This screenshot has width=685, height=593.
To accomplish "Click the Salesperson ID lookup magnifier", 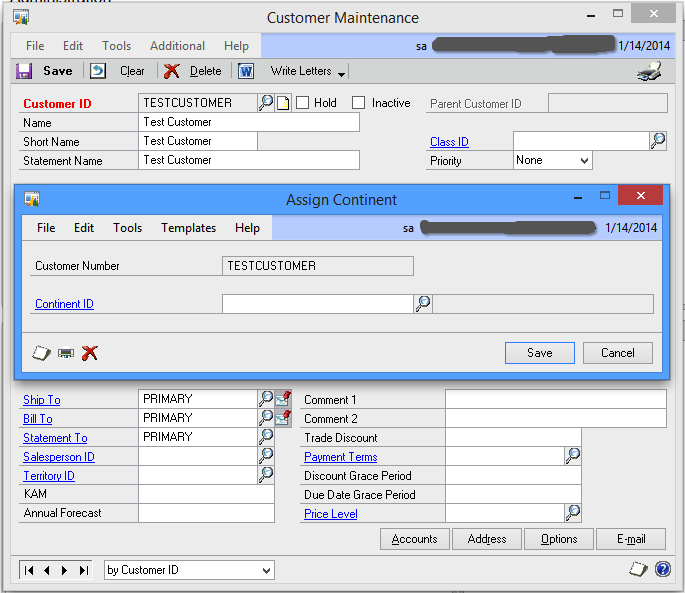I will [x=266, y=456].
